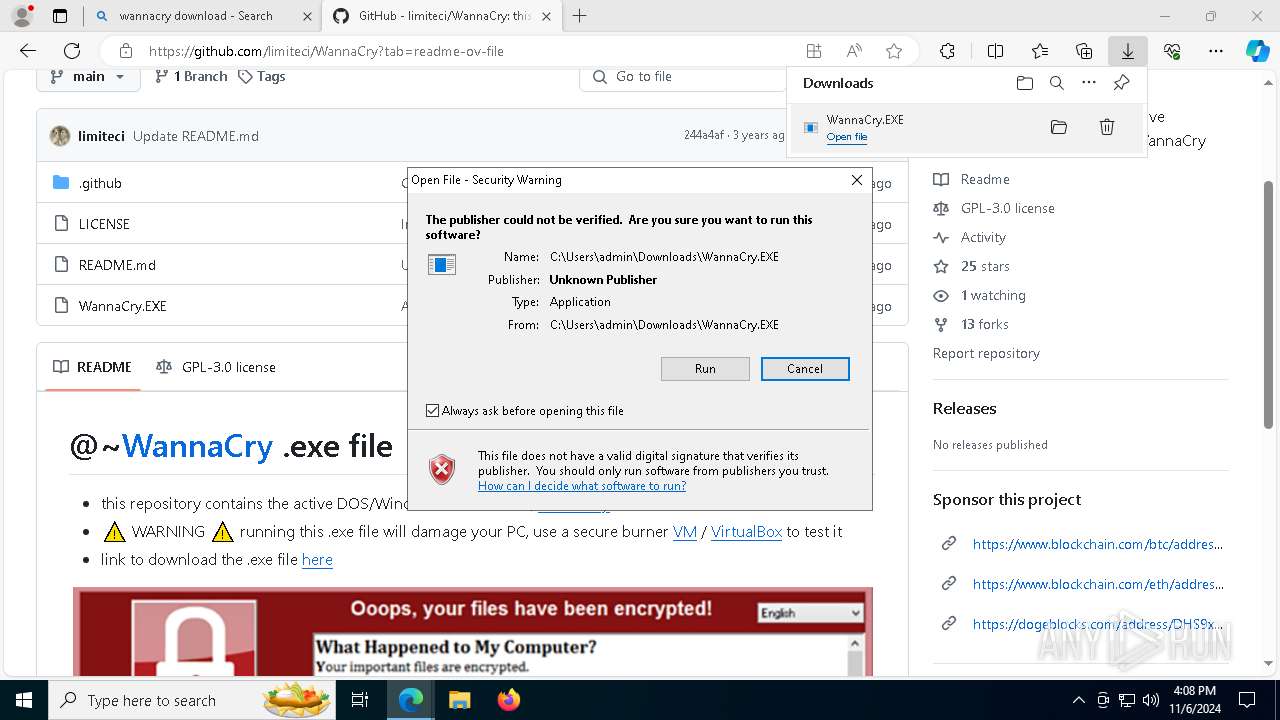
Task: Click the 'here' download link in README
Action: pos(317,560)
